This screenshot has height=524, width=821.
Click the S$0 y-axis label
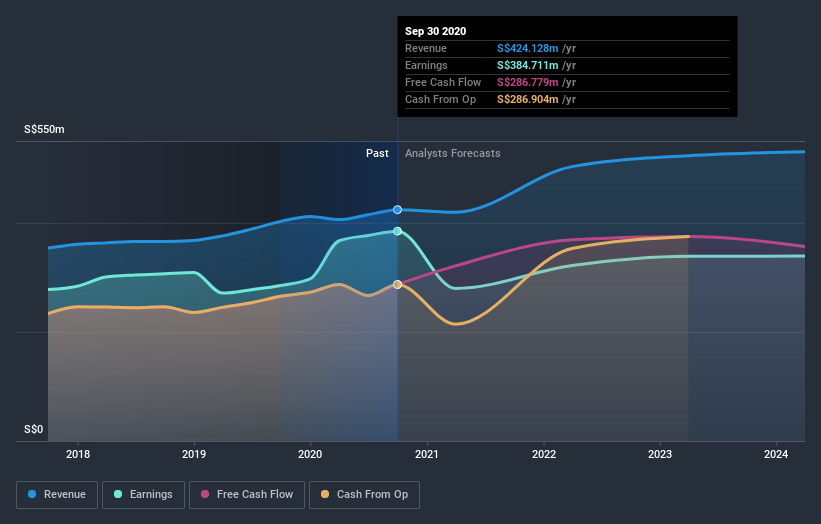click(34, 429)
